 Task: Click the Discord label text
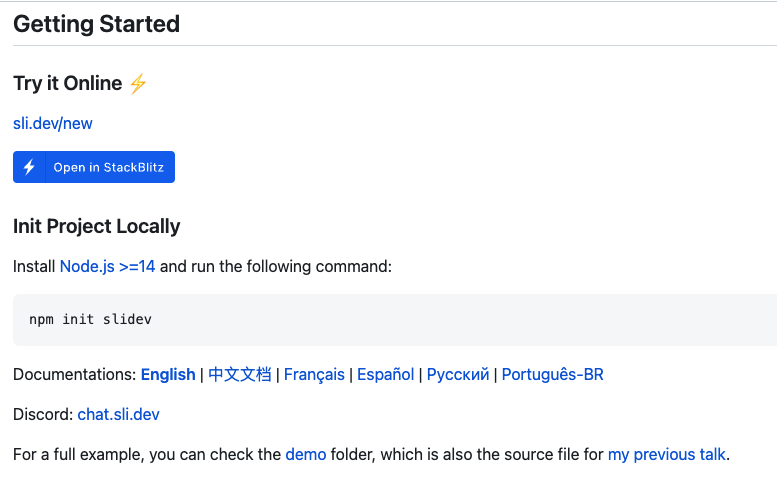coord(42,414)
